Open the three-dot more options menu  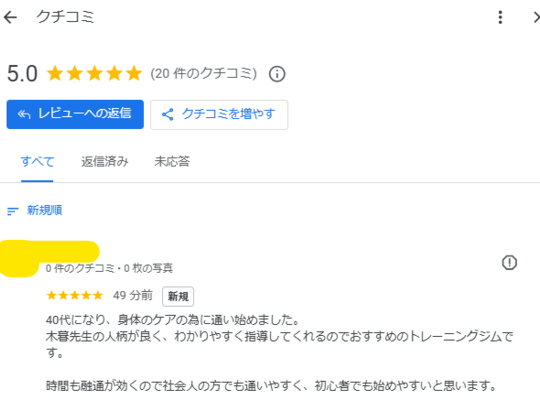(x=500, y=17)
